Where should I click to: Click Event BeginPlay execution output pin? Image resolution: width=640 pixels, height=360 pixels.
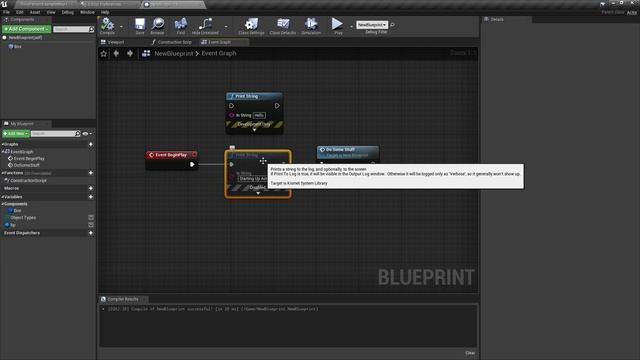click(192, 164)
